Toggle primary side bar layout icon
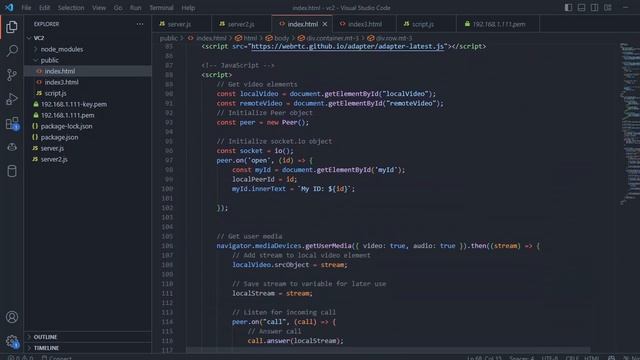Screen dimensions: 640x360 click(x=568, y=7)
